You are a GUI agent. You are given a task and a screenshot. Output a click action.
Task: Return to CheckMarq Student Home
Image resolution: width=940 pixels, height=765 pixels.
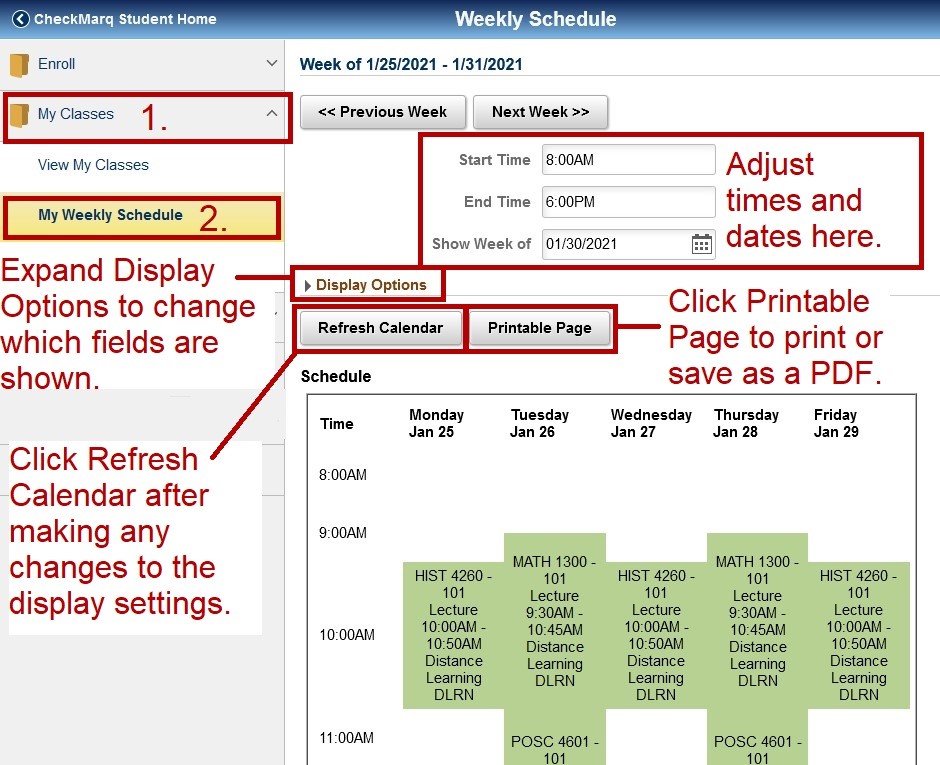click(x=124, y=19)
